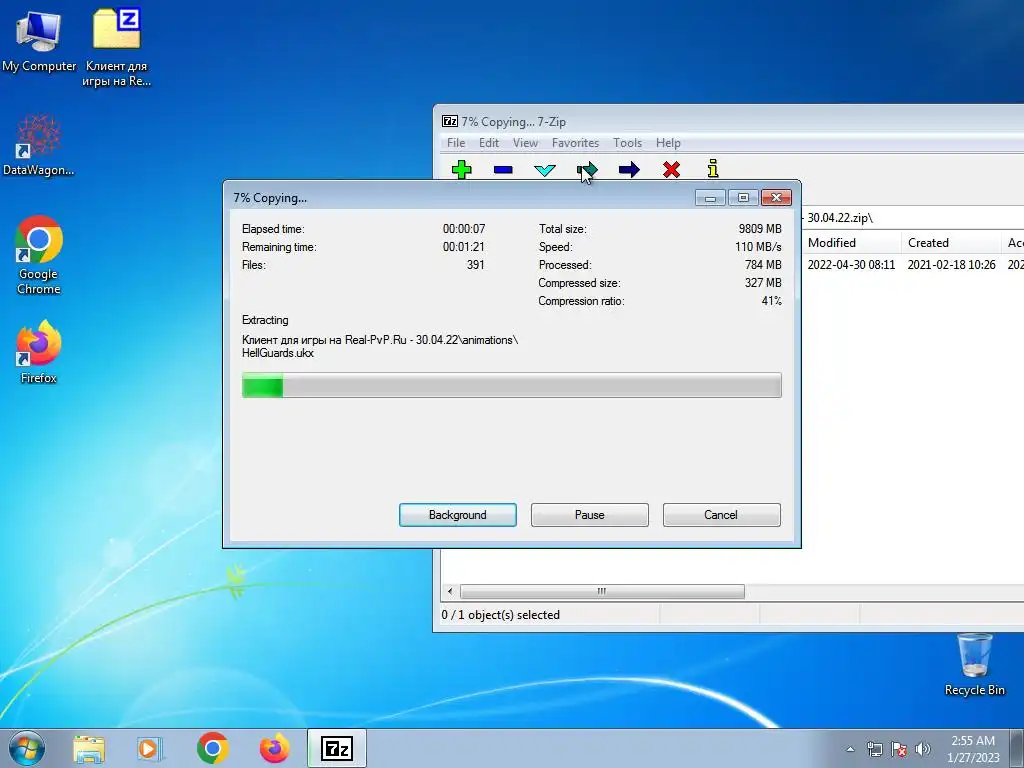
Task: Select the My Computer desktop icon
Action: 39,42
